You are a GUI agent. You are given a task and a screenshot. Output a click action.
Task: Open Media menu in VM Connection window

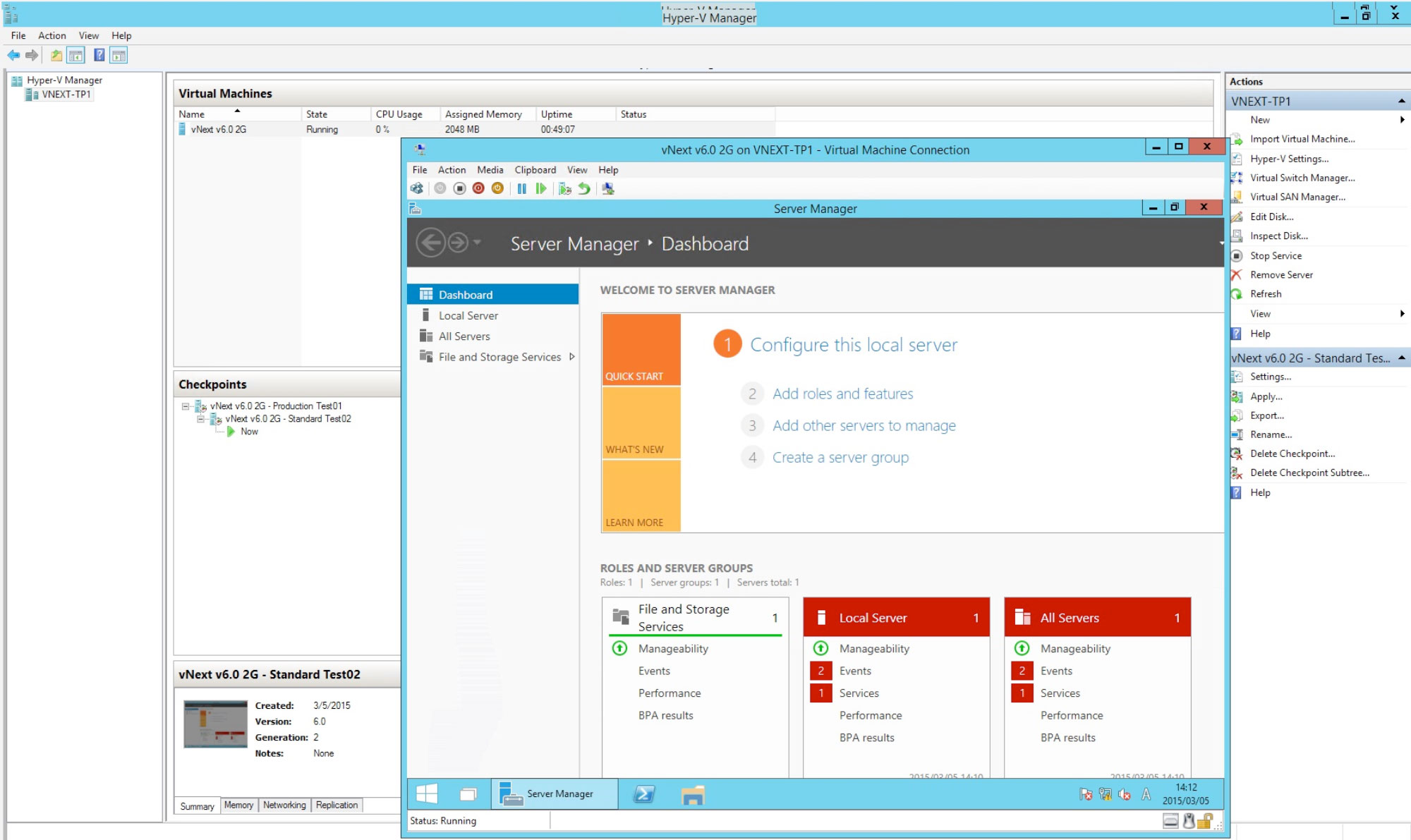(490, 170)
